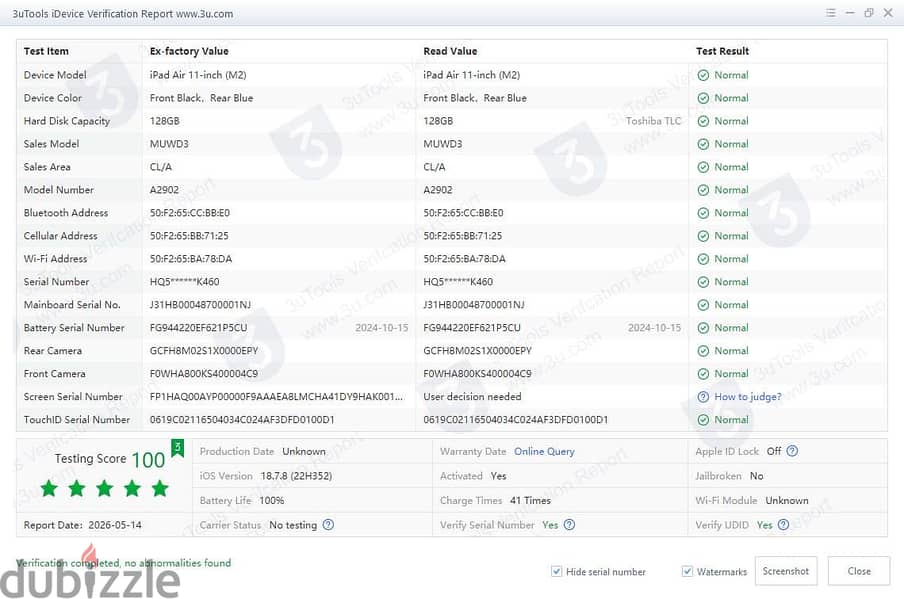This screenshot has width=904, height=599.
Task: Click the Wi-Fi Address Normal check icon
Action: [703, 259]
